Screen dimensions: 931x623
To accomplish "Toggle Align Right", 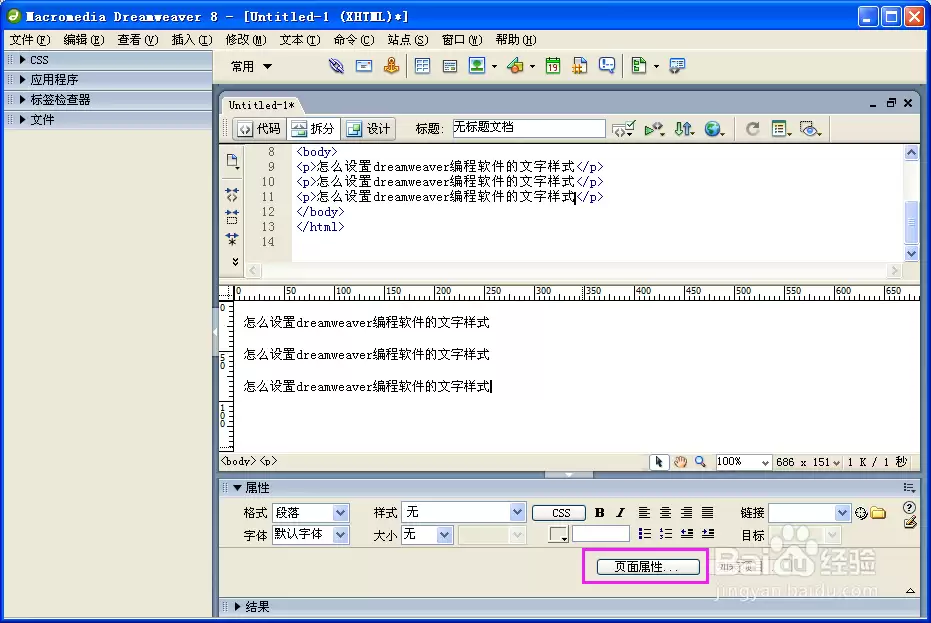I will 686,513.
